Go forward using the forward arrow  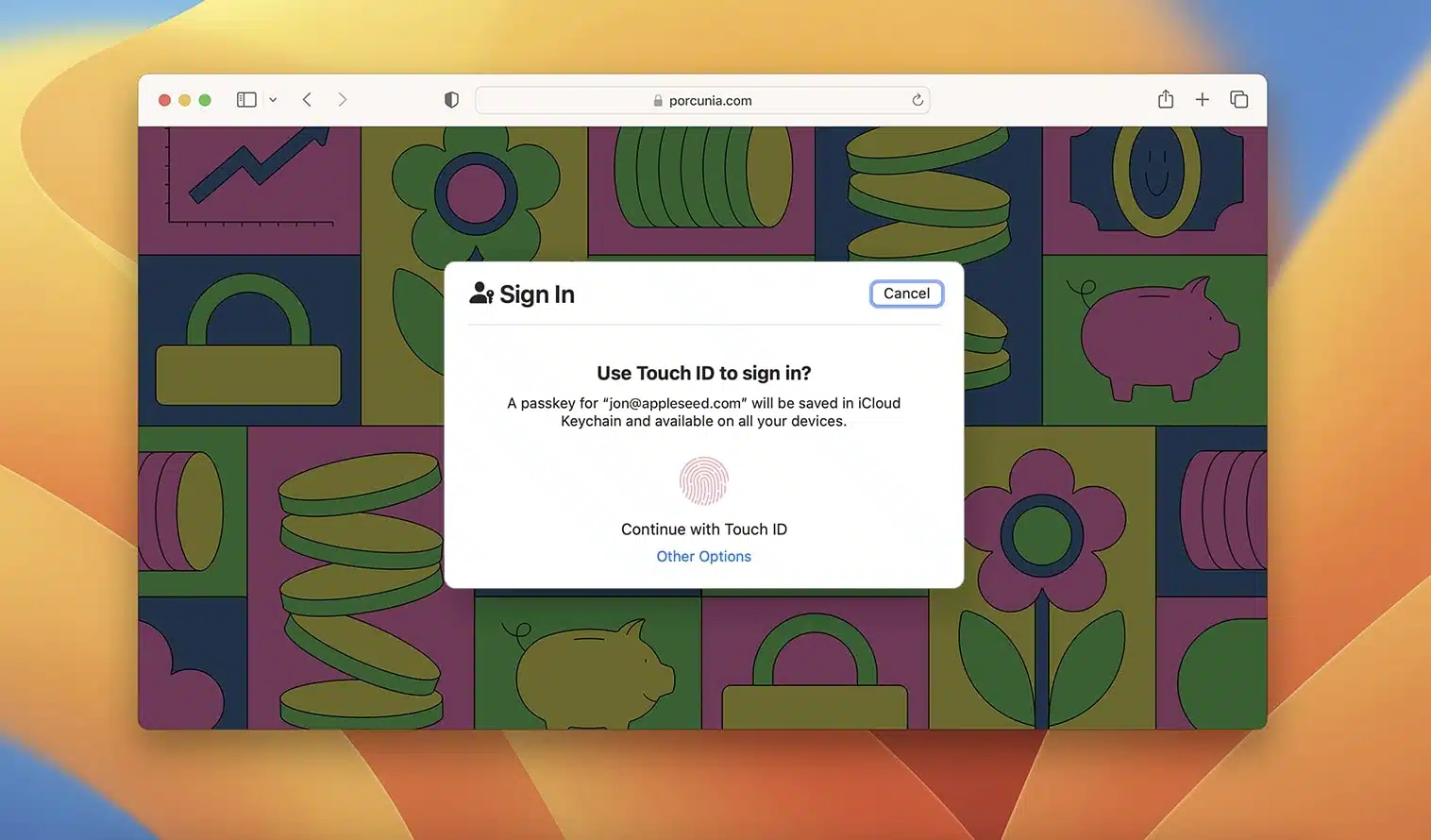click(342, 100)
